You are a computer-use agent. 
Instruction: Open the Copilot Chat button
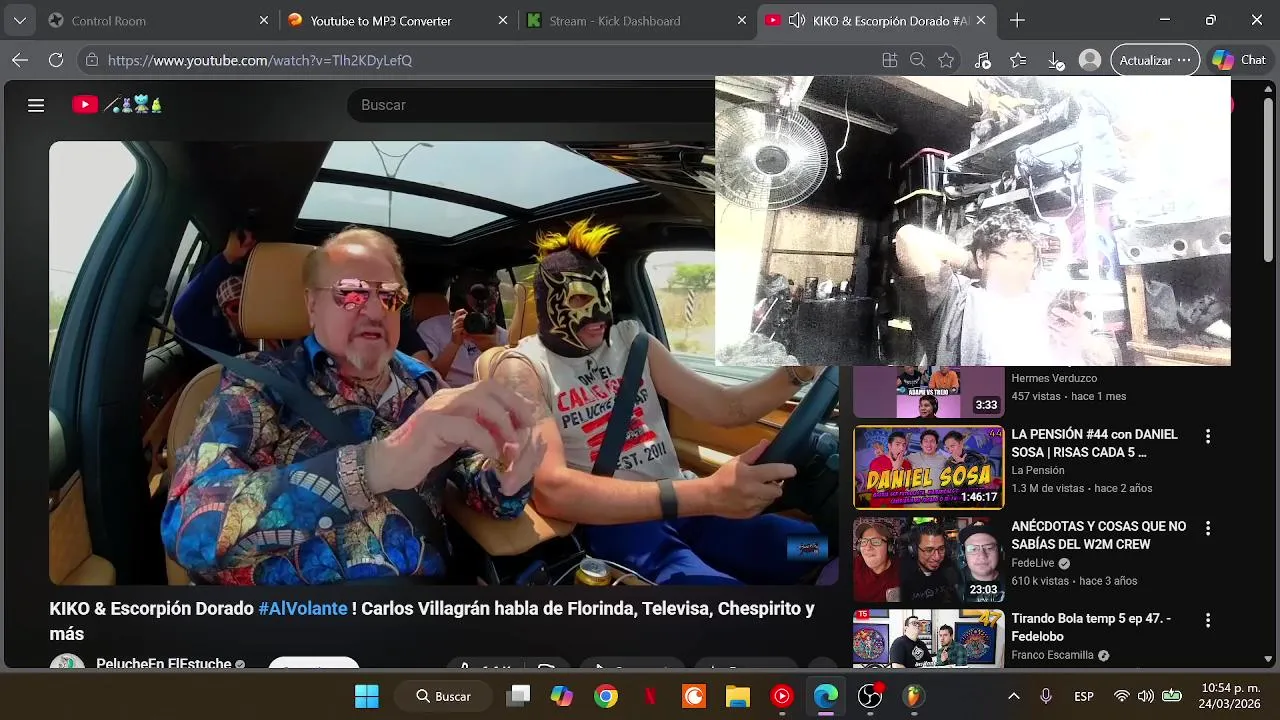1239,60
